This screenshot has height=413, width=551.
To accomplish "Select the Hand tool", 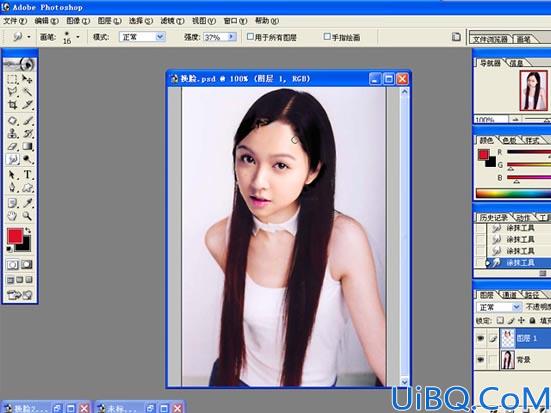I will (x=13, y=215).
